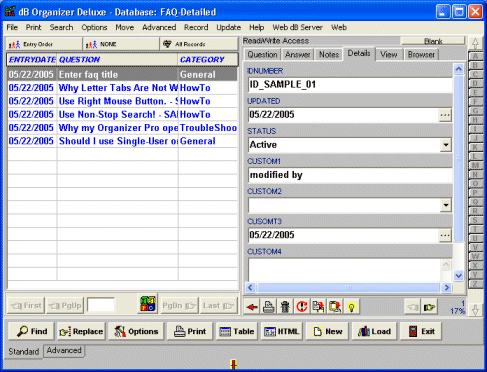
Task: Click the Replace button
Action: [81, 331]
